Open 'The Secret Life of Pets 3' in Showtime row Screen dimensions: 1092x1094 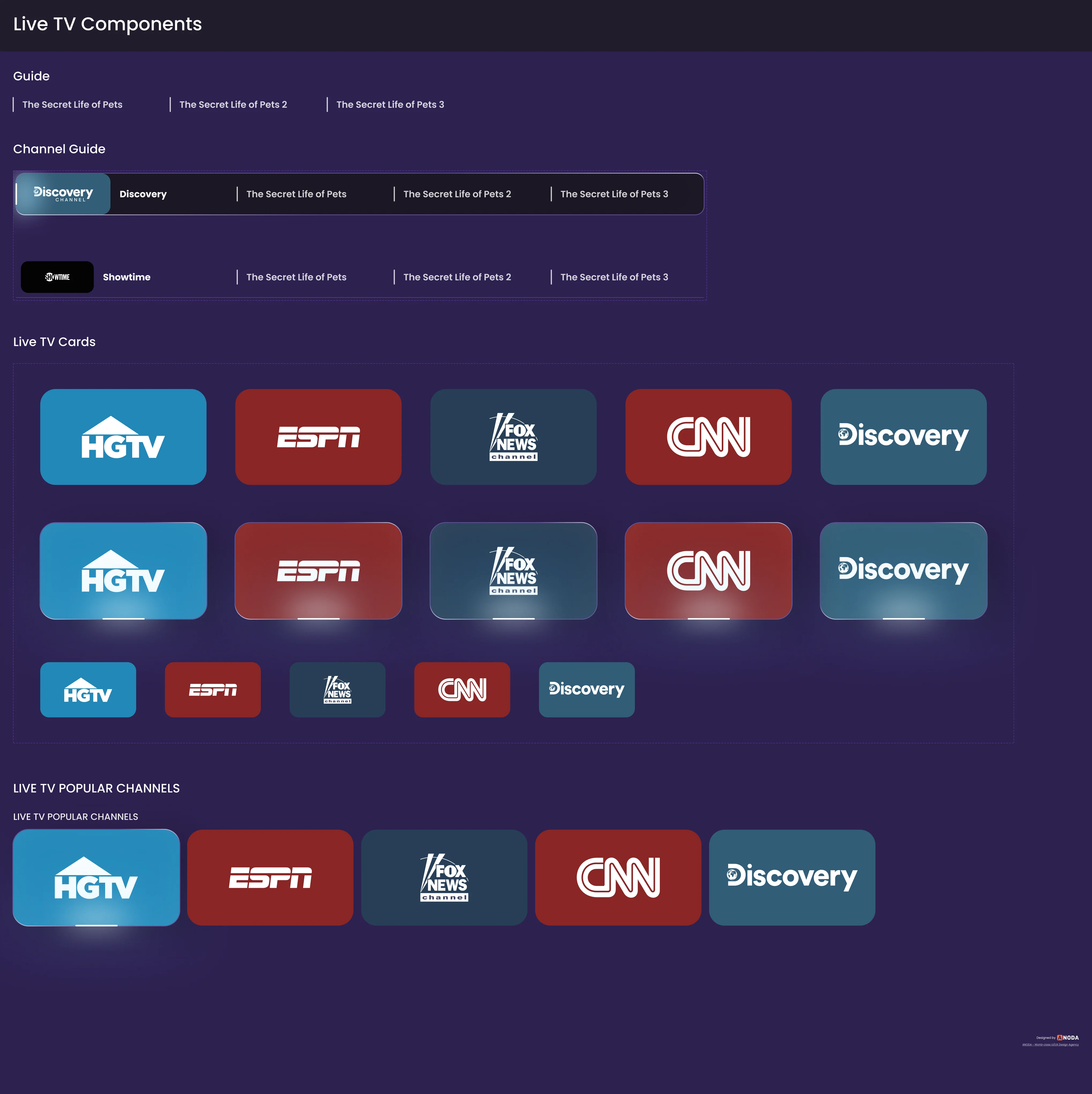(614, 278)
